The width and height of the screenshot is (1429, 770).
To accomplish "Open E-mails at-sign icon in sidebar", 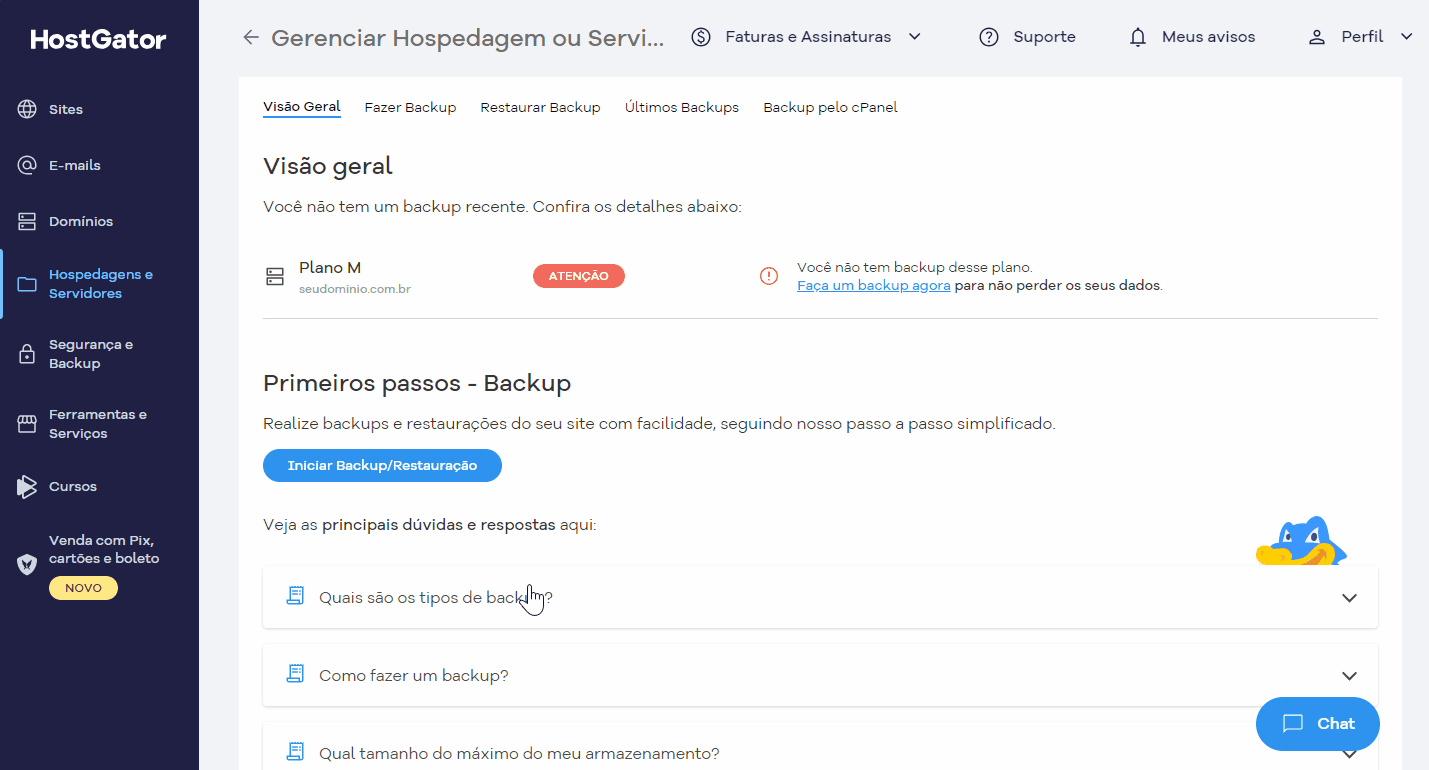I will (x=27, y=165).
